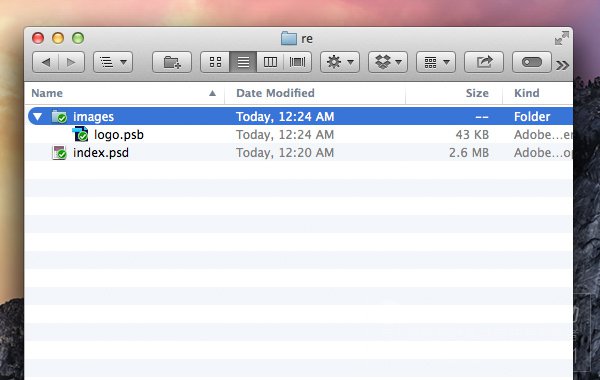Click the Kind cell of logo.psb
600x380 pixels.
click(x=543, y=135)
